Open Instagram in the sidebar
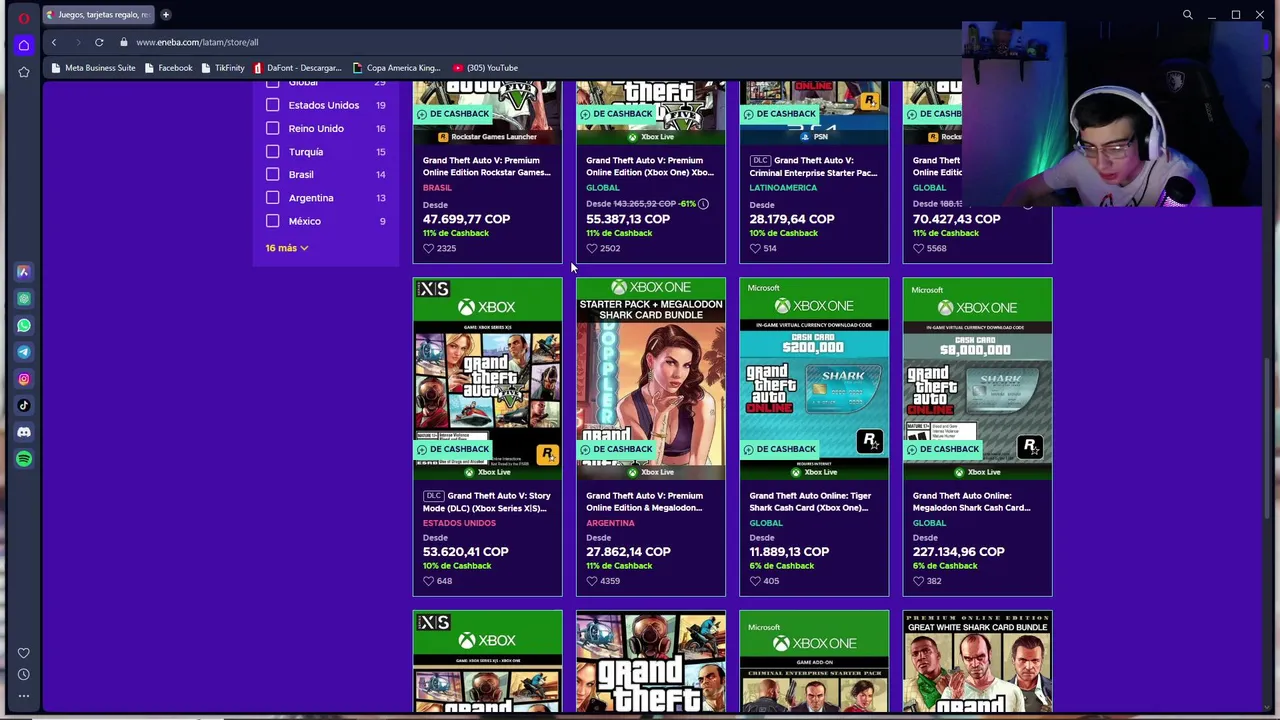This screenshot has width=1280, height=720. click(24, 379)
